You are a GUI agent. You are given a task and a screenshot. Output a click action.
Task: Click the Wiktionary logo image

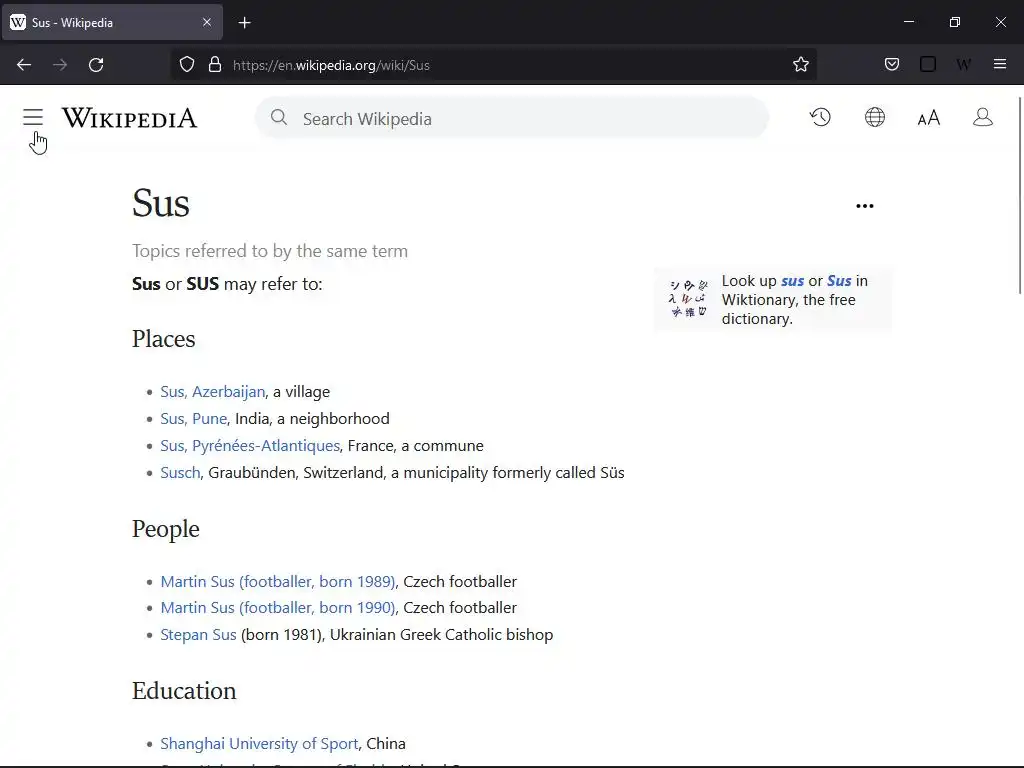click(688, 299)
